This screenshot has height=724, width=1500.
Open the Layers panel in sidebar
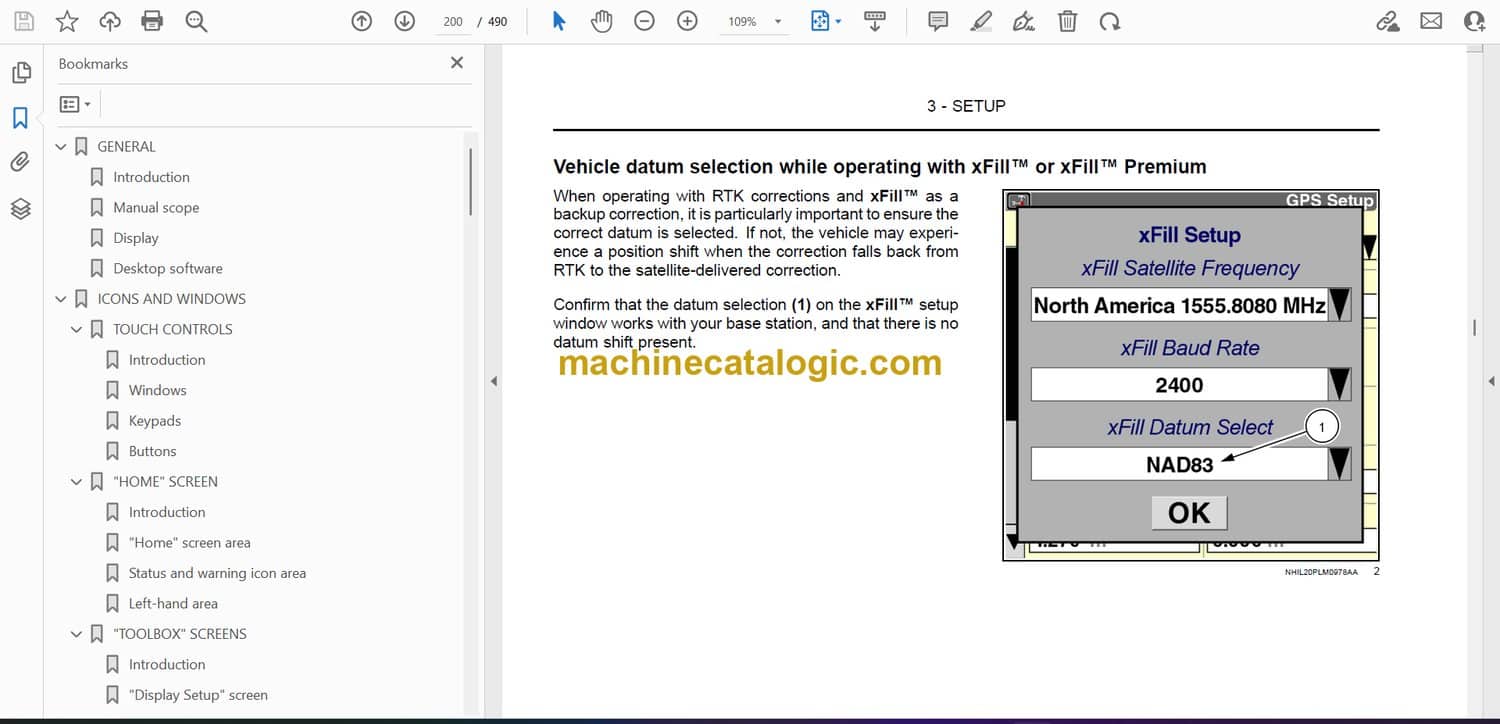(21, 208)
